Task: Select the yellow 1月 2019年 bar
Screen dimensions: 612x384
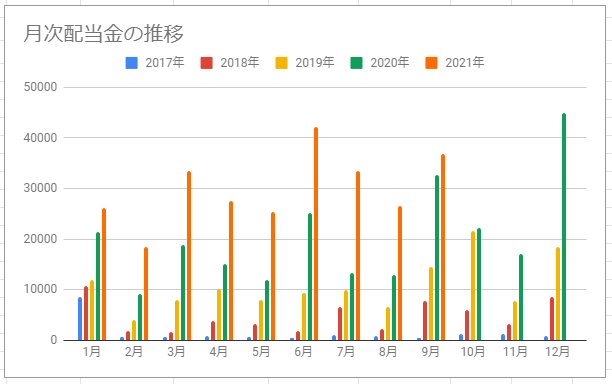Action: tap(92, 310)
